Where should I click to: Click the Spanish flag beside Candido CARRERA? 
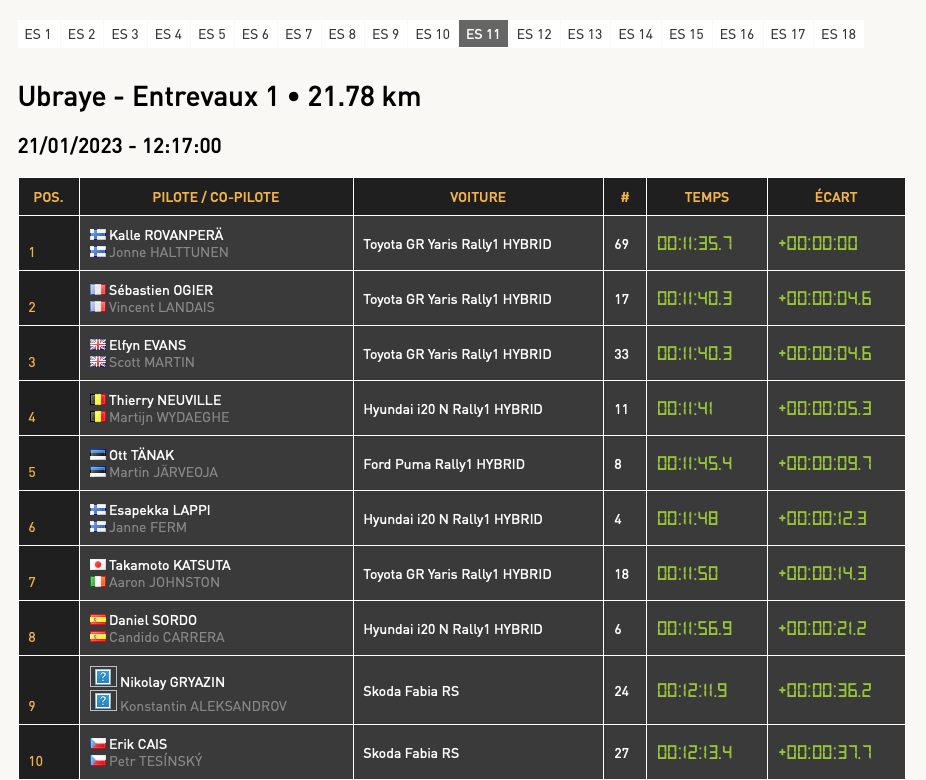98,636
